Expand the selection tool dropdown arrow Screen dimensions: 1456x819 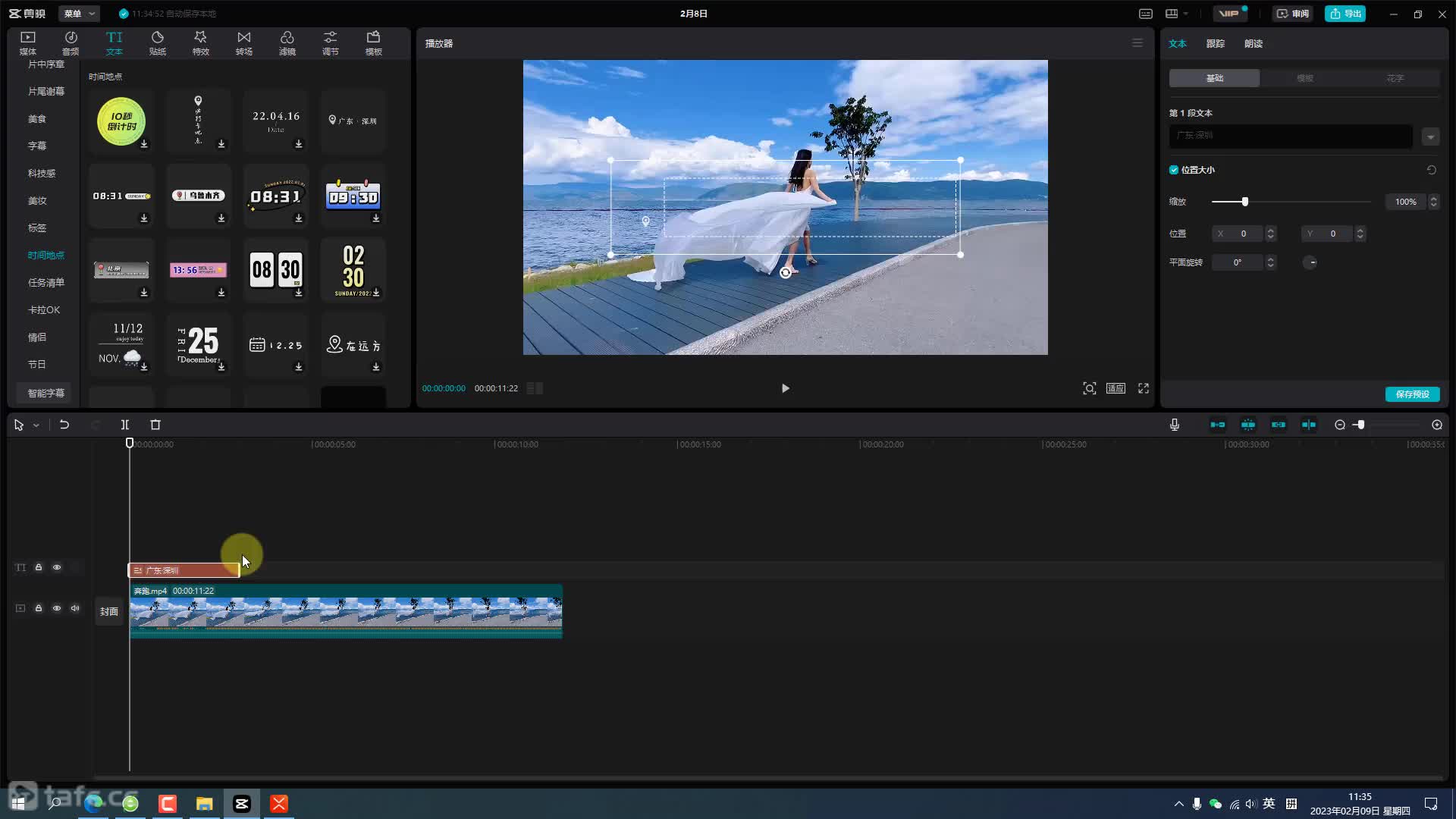[x=36, y=425]
